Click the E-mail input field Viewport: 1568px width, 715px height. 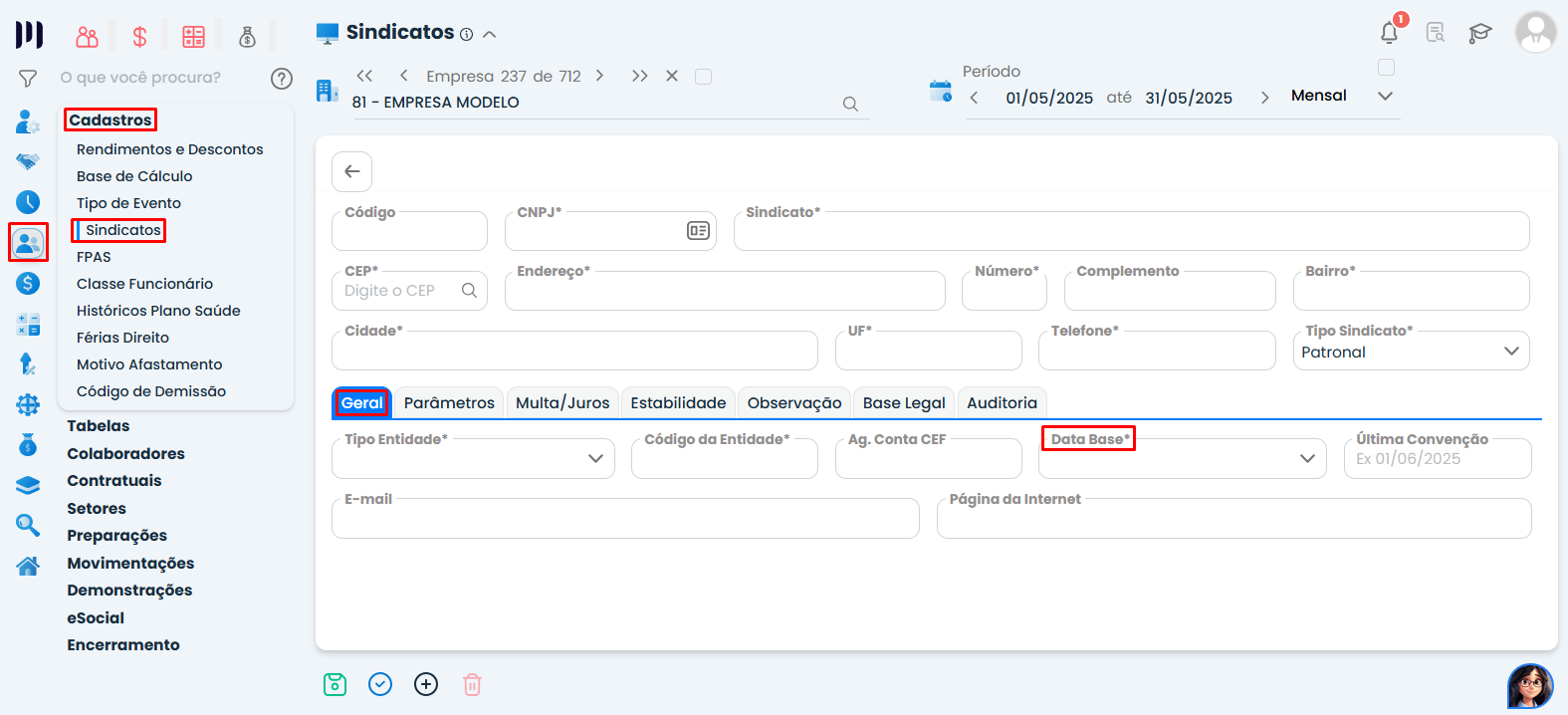click(624, 520)
